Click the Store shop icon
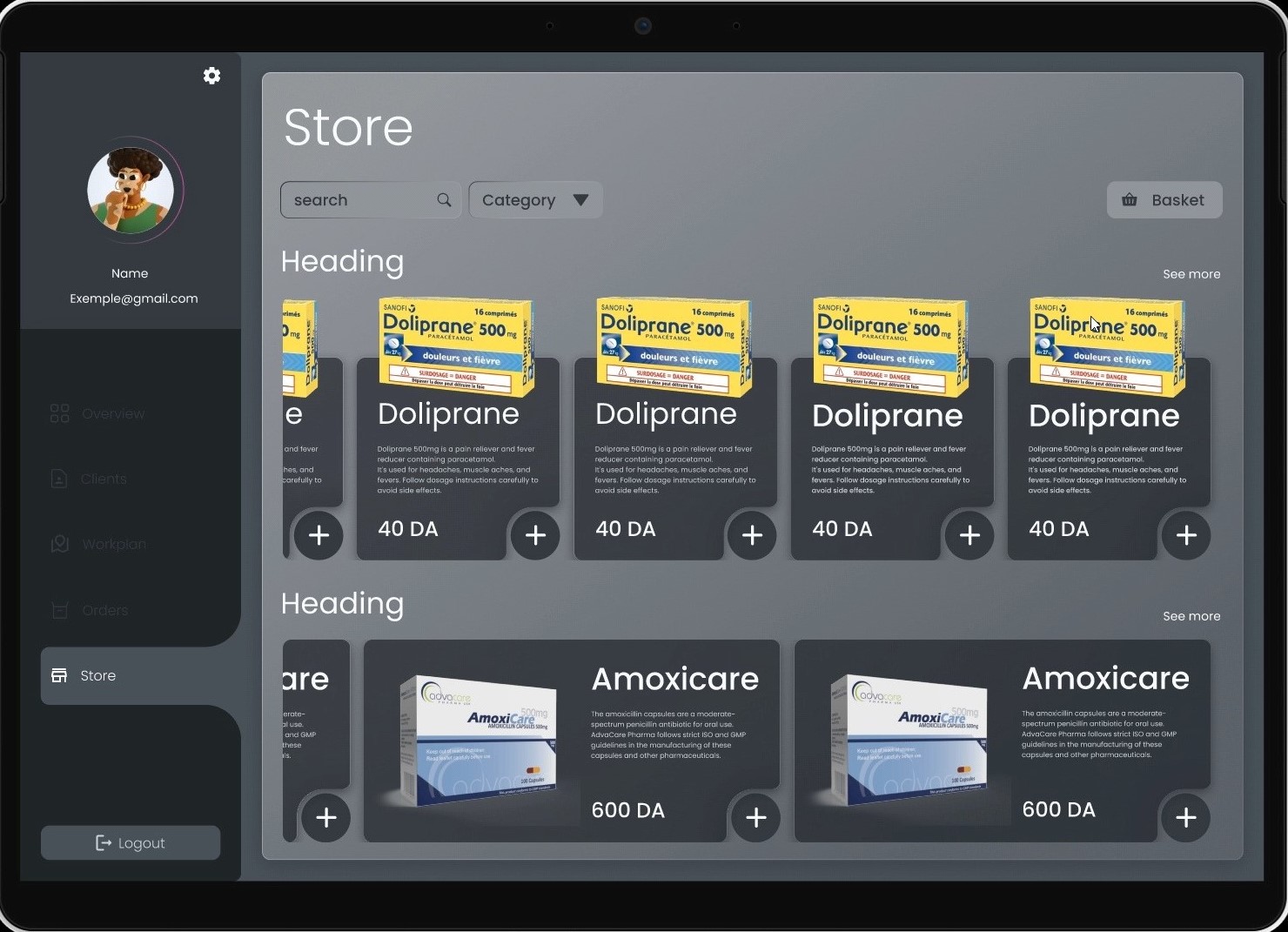This screenshot has height=932, width=1288. [59, 675]
